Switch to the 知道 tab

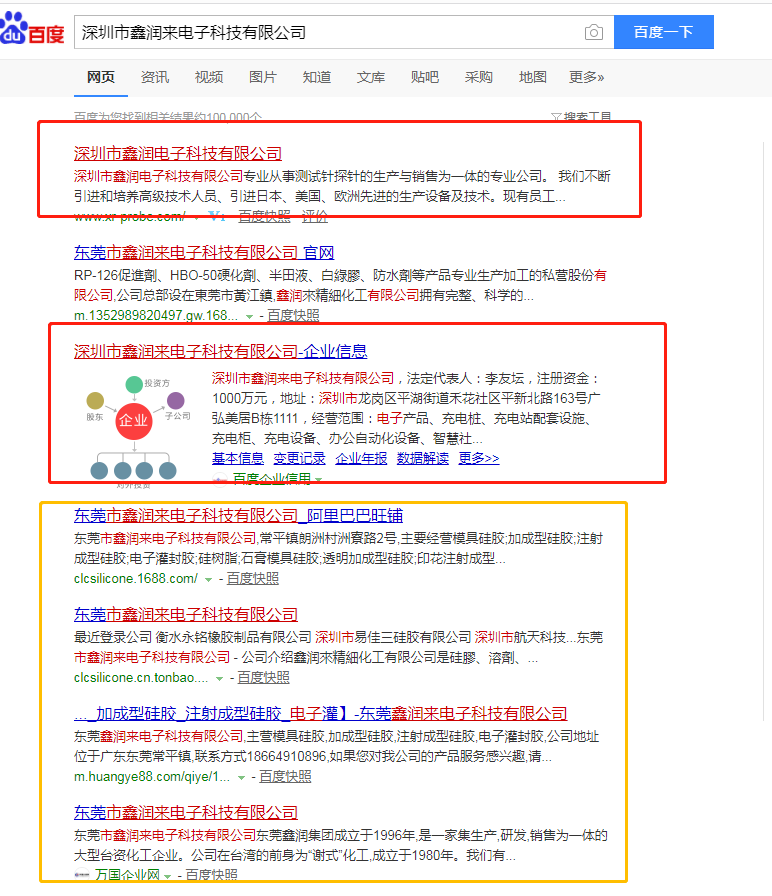(x=317, y=77)
